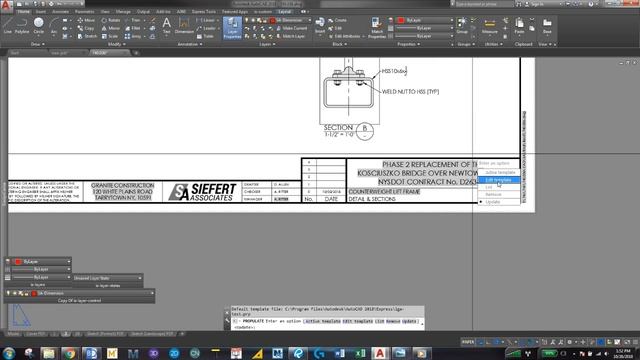Click red color swatch in ribbon Properties
The width and height of the screenshot is (640, 360).
(401, 20)
